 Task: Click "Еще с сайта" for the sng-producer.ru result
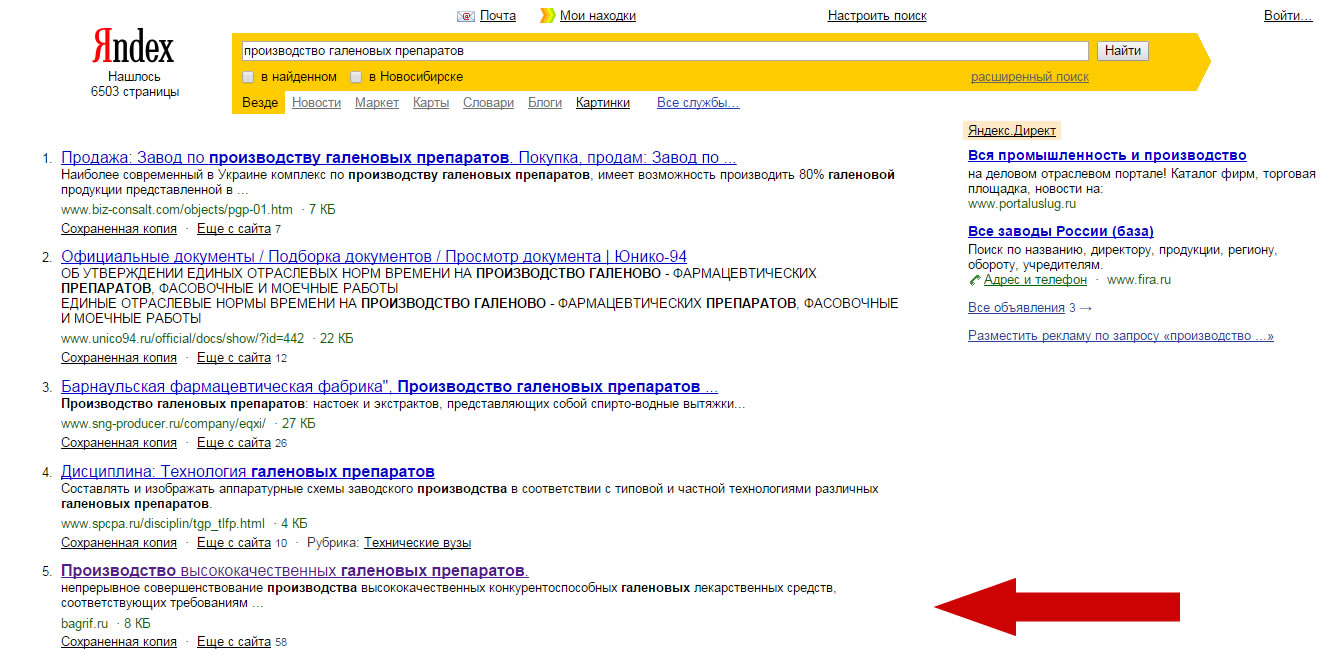(x=234, y=443)
